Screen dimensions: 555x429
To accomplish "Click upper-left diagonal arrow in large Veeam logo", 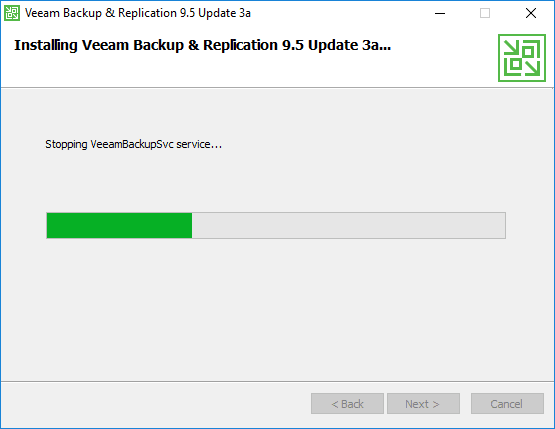I will [x=511, y=48].
